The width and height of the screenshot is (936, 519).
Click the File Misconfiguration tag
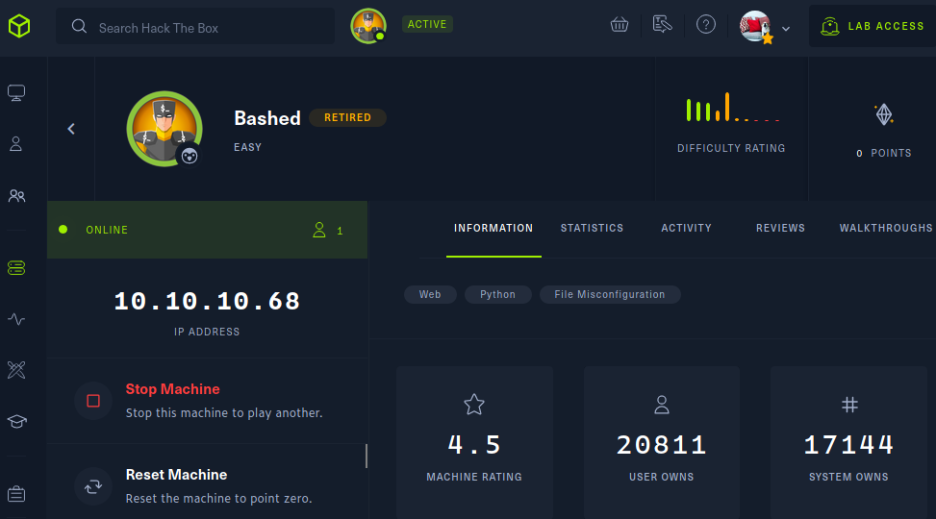pos(609,294)
